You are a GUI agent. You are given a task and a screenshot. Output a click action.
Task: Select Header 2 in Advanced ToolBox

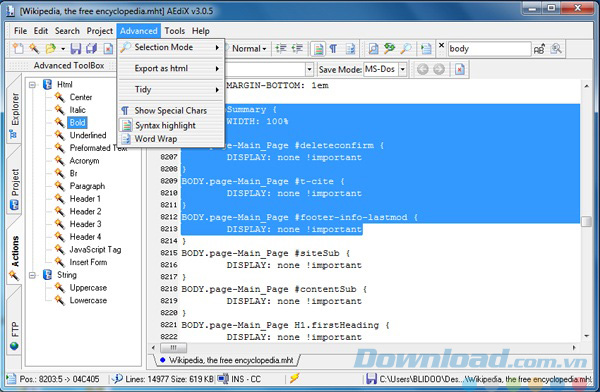[85, 211]
